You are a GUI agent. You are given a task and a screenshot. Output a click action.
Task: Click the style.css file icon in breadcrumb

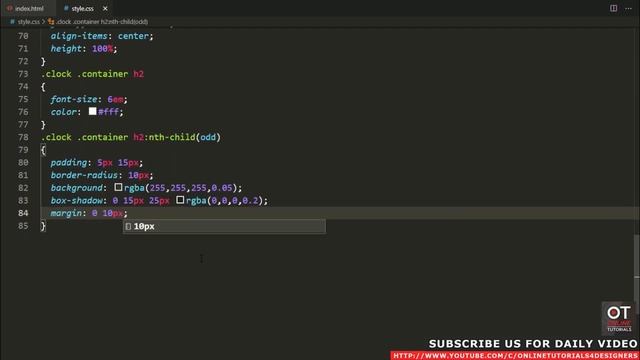click(x=12, y=22)
